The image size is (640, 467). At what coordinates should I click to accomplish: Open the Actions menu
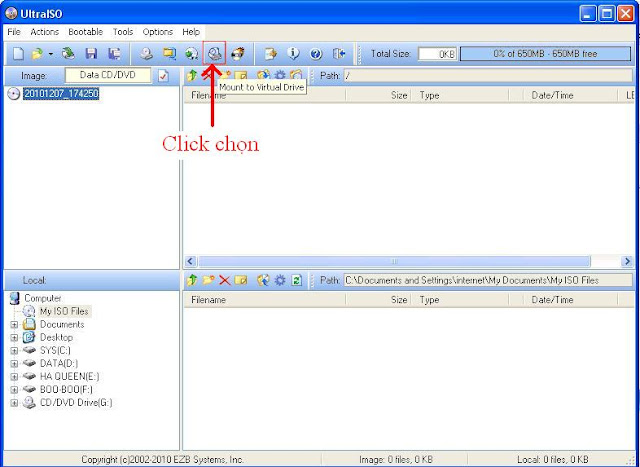[44, 32]
